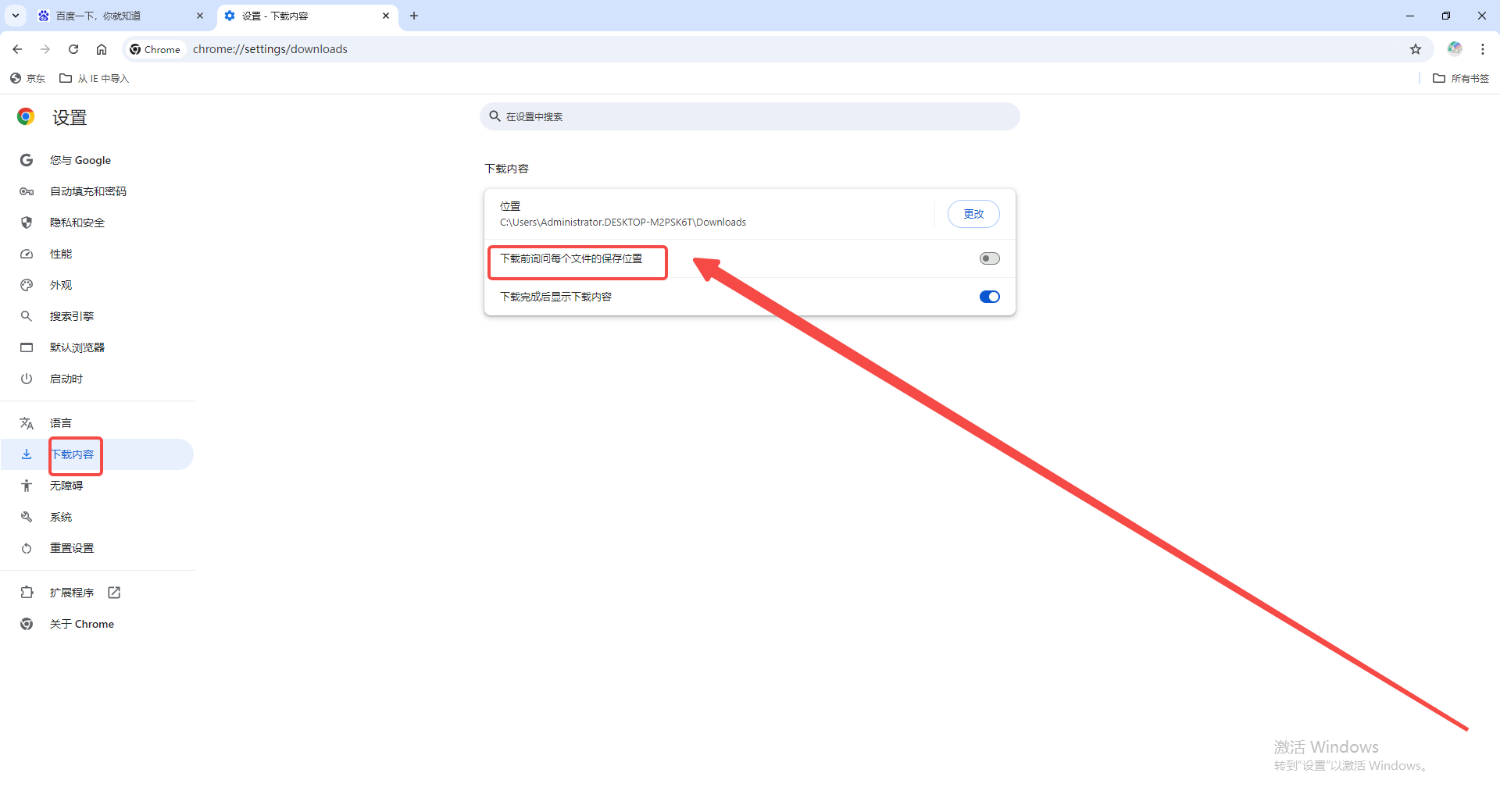Reload the page with the refresh icon
The height and width of the screenshot is (812, 1500).
click(73, 49)
